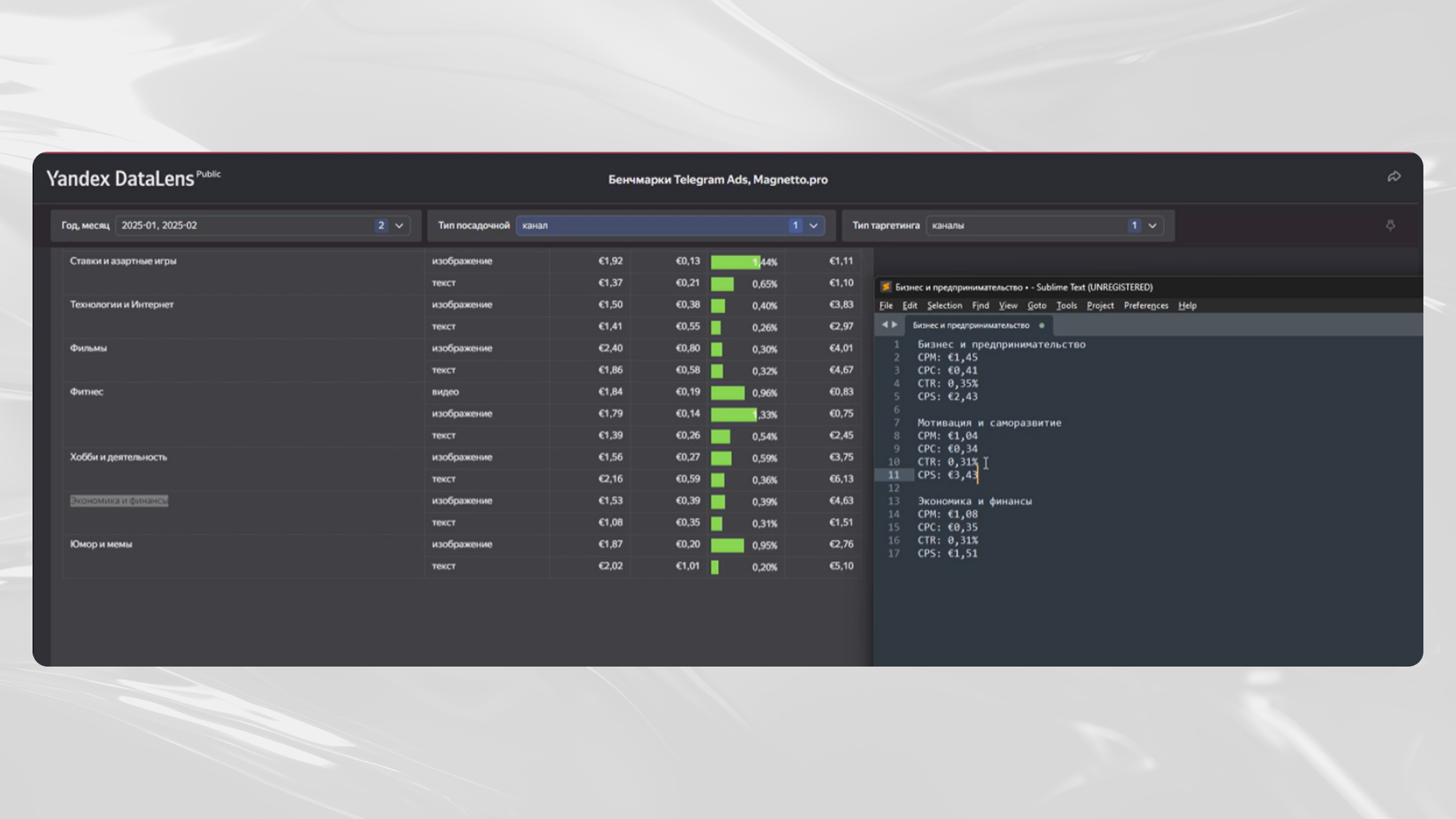Open the Goto menu in Sublime Text
Viewport: 1456px width, 819px height.
click(x=1037, y=306)
